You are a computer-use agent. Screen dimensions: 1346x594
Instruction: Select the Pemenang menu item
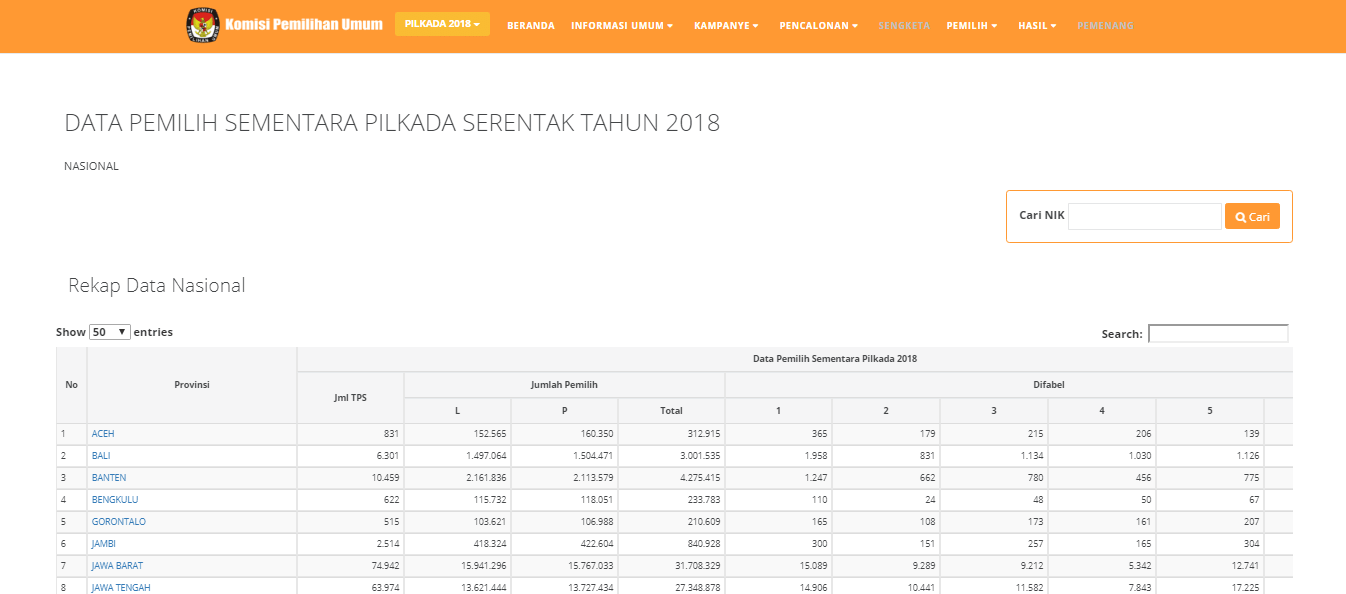coord(1105,26)
